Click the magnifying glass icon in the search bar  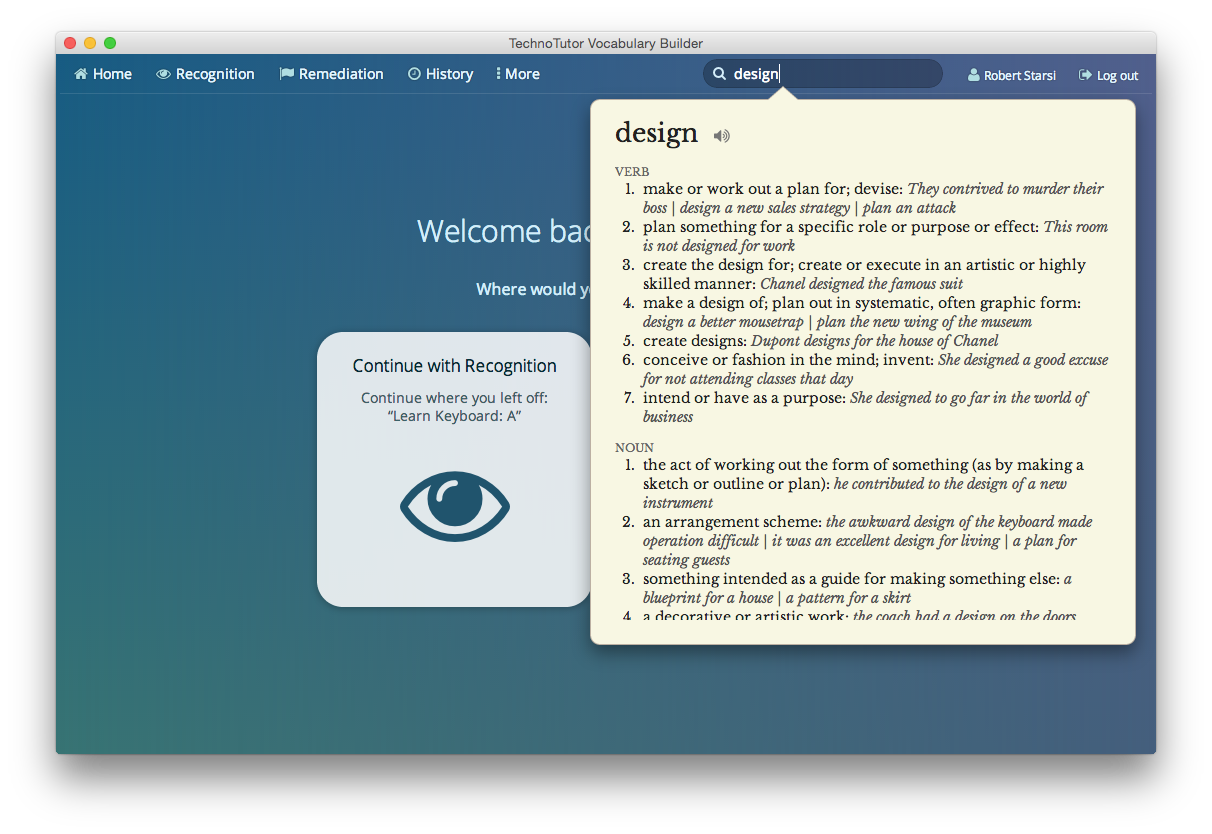pos(719,73)
